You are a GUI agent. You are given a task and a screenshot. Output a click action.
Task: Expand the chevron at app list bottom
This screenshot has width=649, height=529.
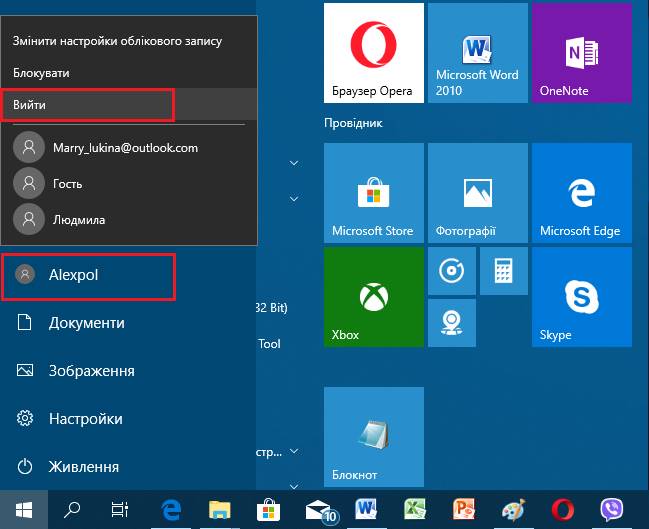[x=294, y=486]
